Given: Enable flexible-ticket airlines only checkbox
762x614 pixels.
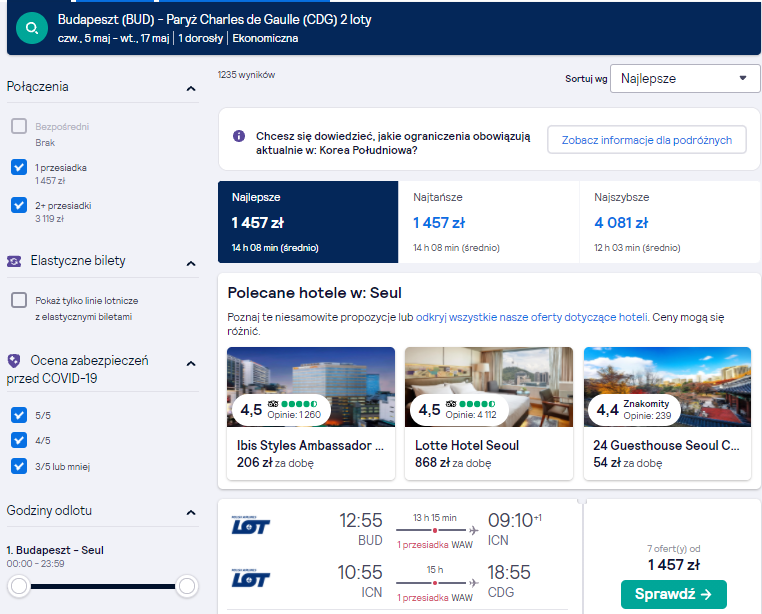Looking at the screenshot, I should (x=19, y=300).
